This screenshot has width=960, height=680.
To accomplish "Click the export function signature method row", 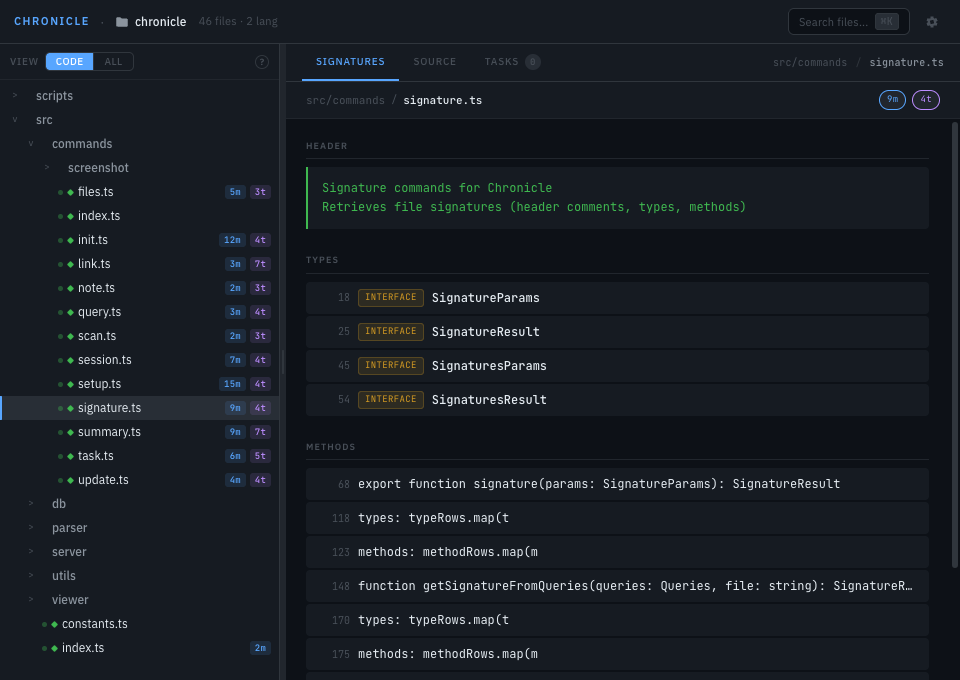I will tap(617, 484).
